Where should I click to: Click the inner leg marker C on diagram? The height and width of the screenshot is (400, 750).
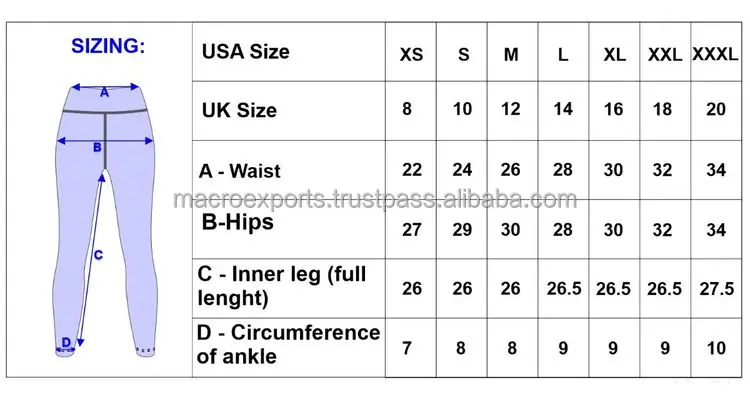(98, 255)
